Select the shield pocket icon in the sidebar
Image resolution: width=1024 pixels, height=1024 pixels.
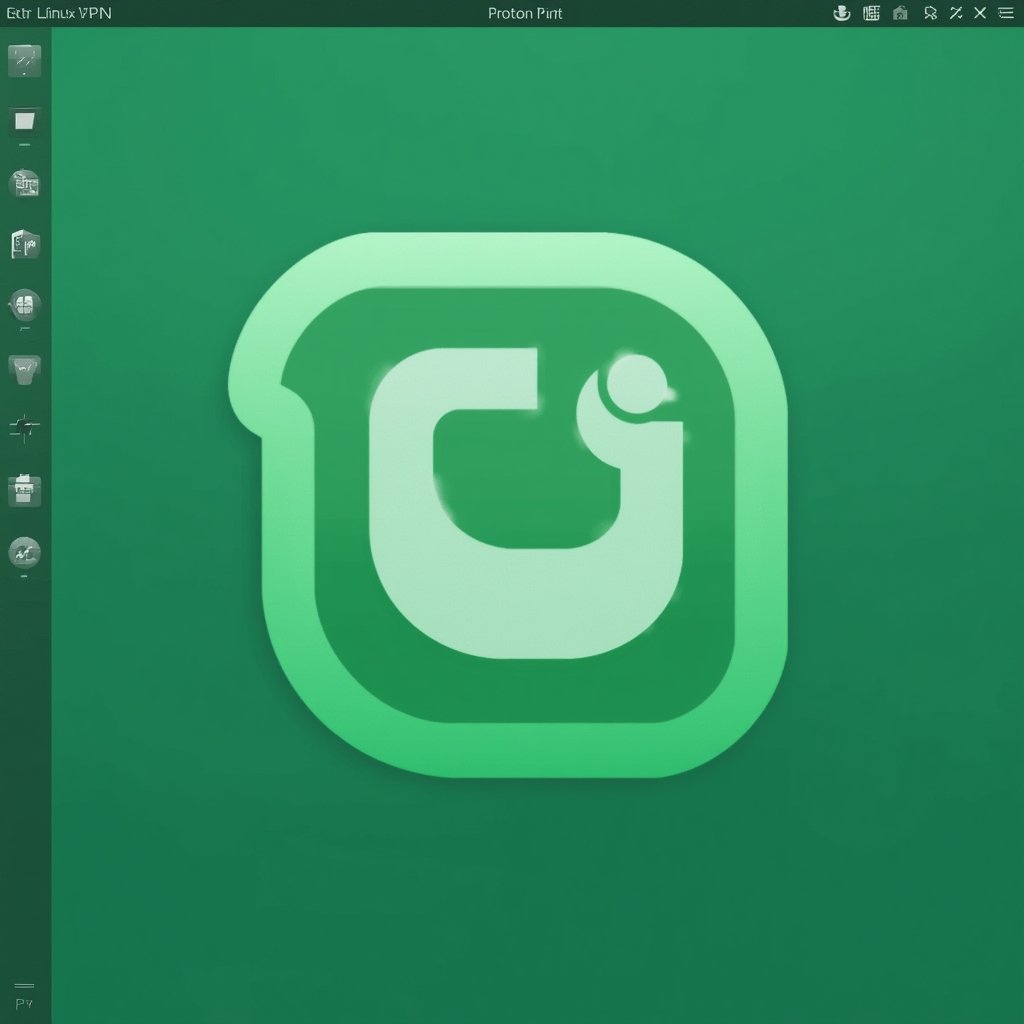24,368
